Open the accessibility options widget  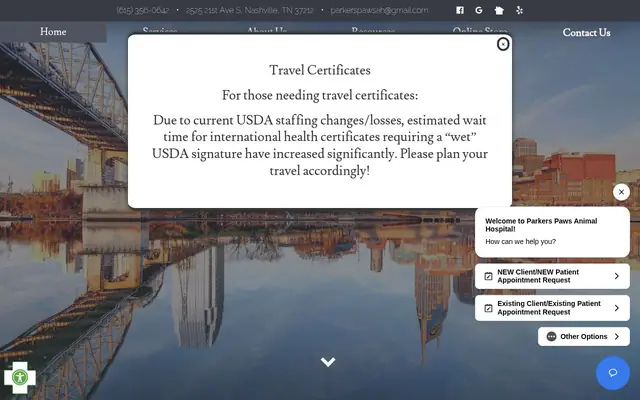click(x=20, y=377)
